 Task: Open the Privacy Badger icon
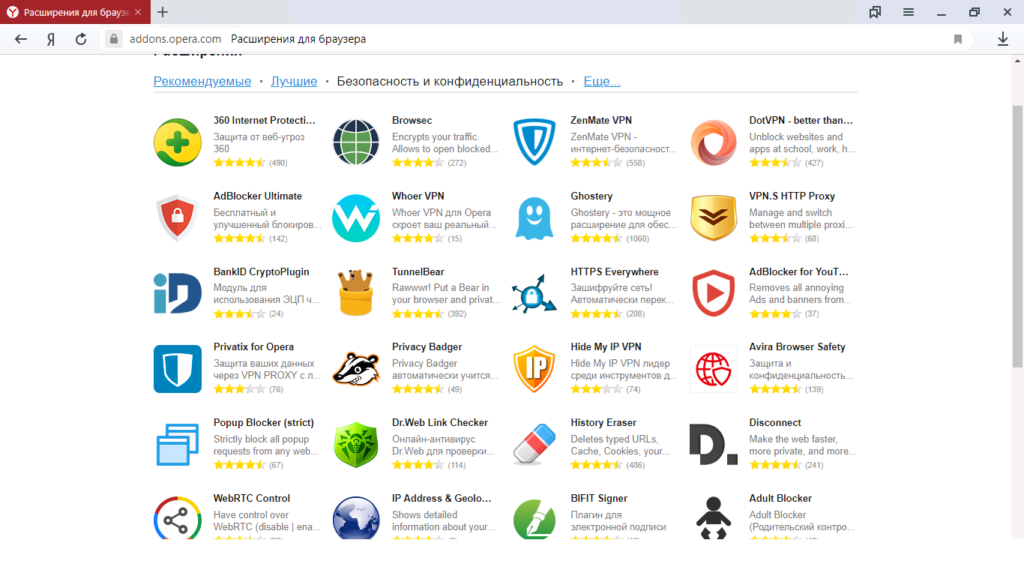tap(356, 369)
